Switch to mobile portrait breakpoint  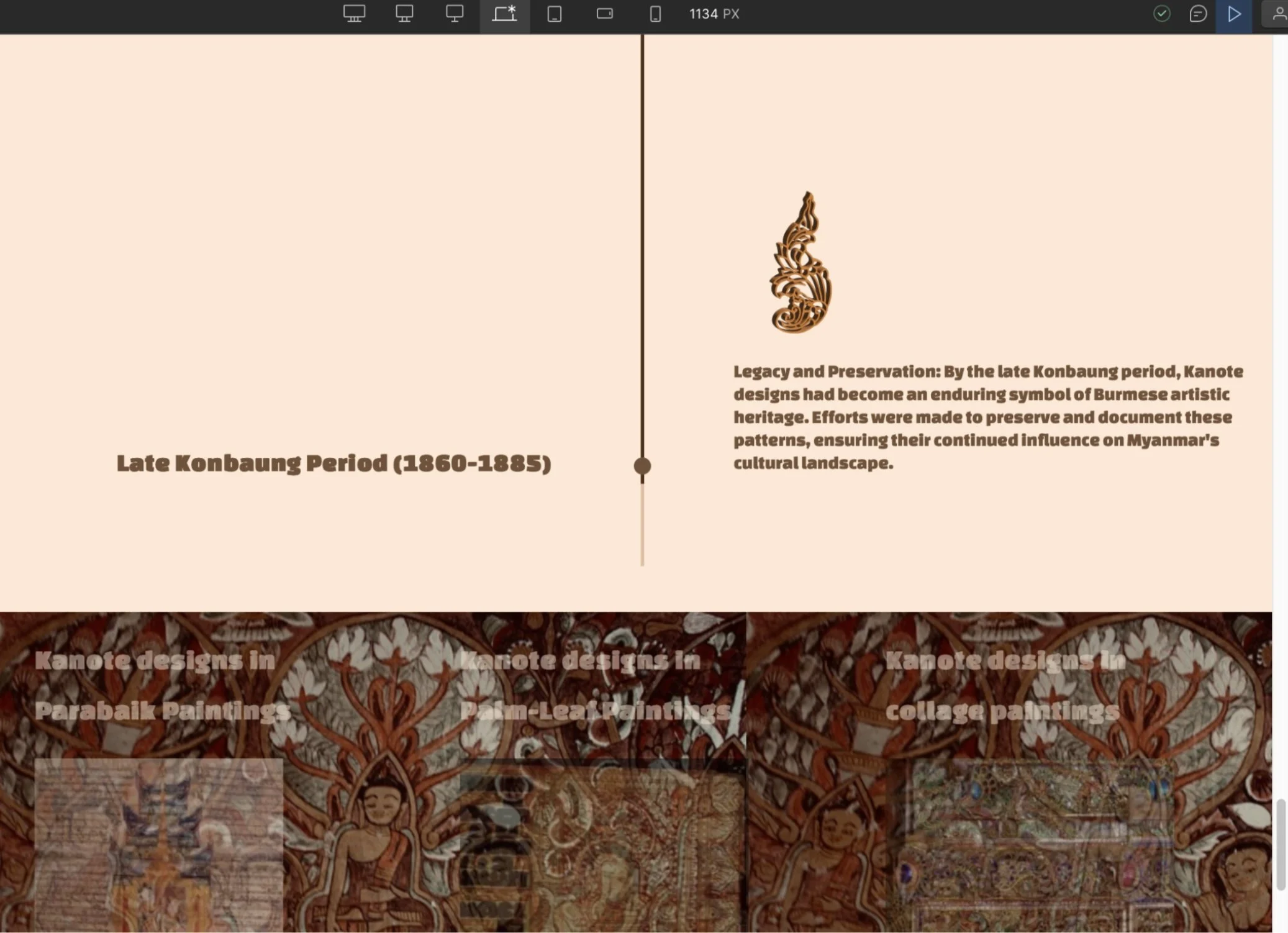655,14
